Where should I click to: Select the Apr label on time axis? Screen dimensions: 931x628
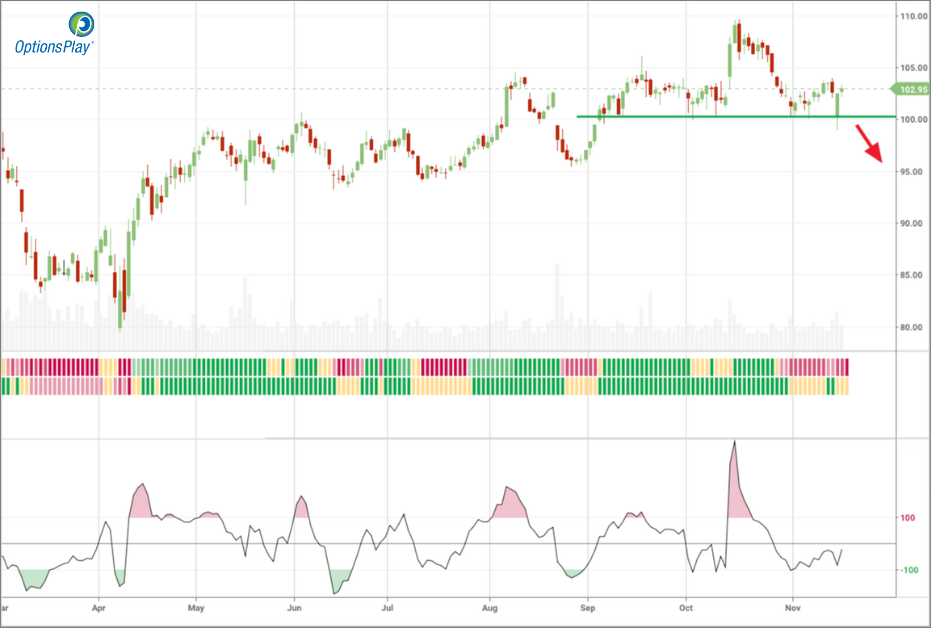click(x=98, y=607)
